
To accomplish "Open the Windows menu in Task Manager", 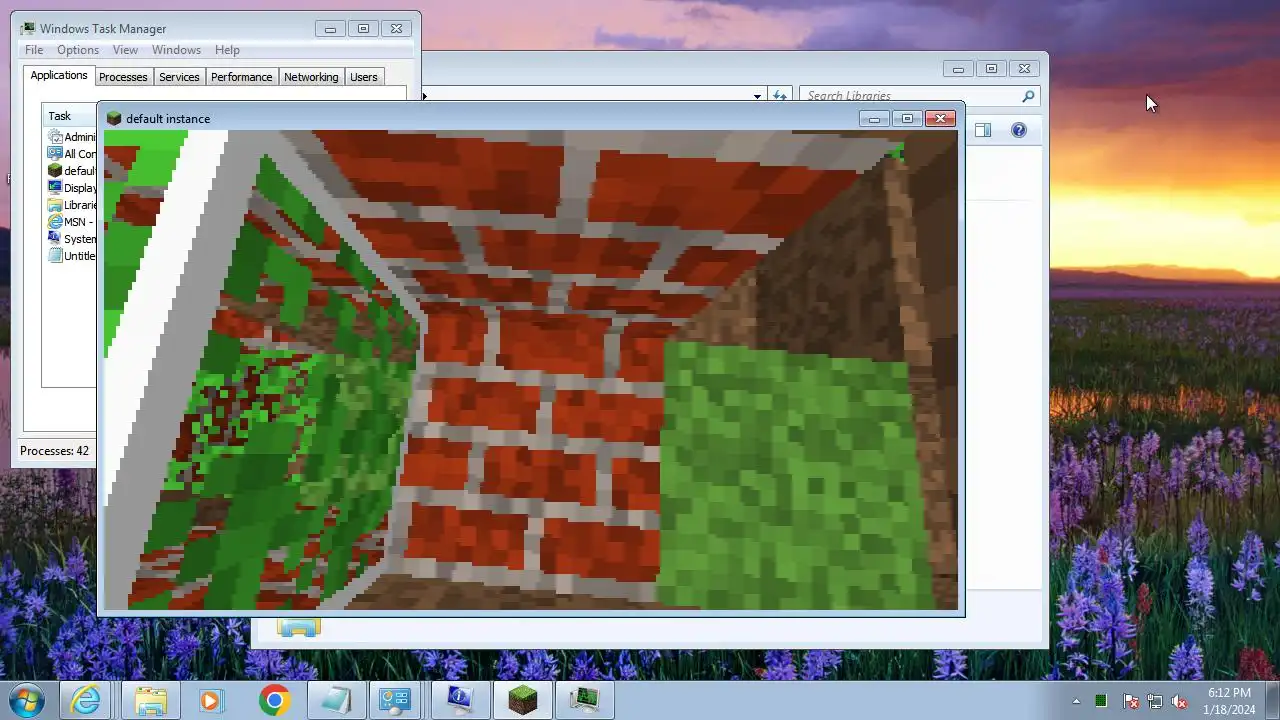I will click(176, 50).
